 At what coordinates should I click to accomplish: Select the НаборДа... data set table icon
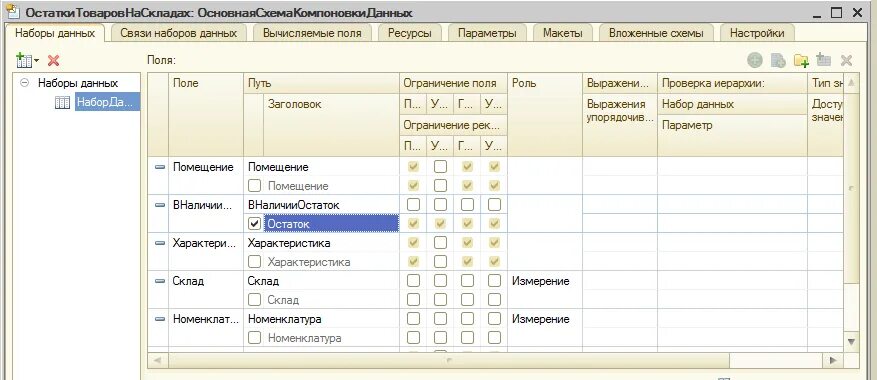pos(63,102)
